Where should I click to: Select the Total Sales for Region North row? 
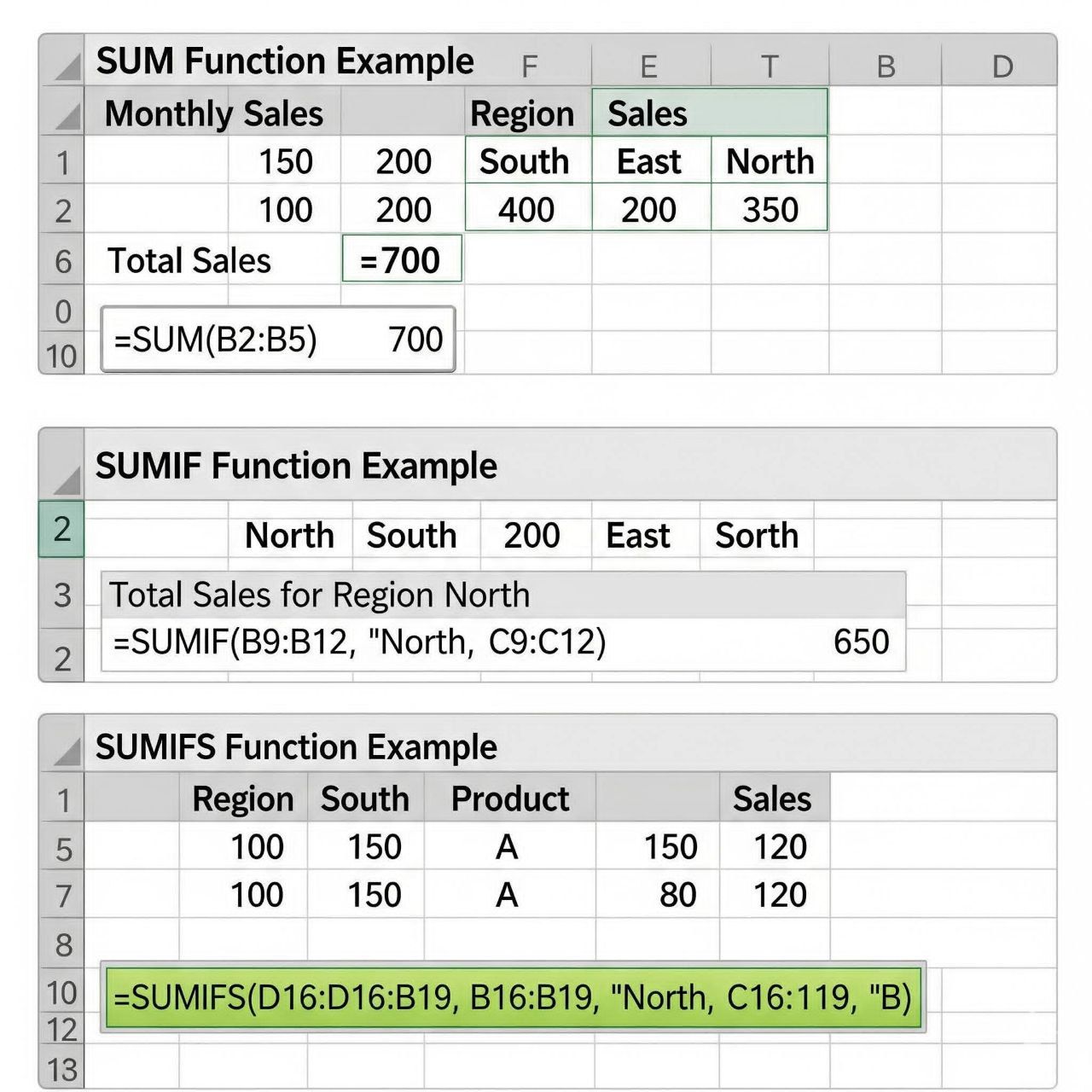click(x=503, y=595)
